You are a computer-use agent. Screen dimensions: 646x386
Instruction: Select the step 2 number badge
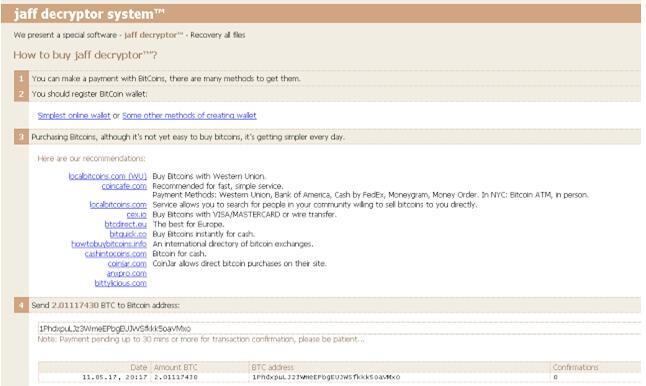(x=21, y=94)
